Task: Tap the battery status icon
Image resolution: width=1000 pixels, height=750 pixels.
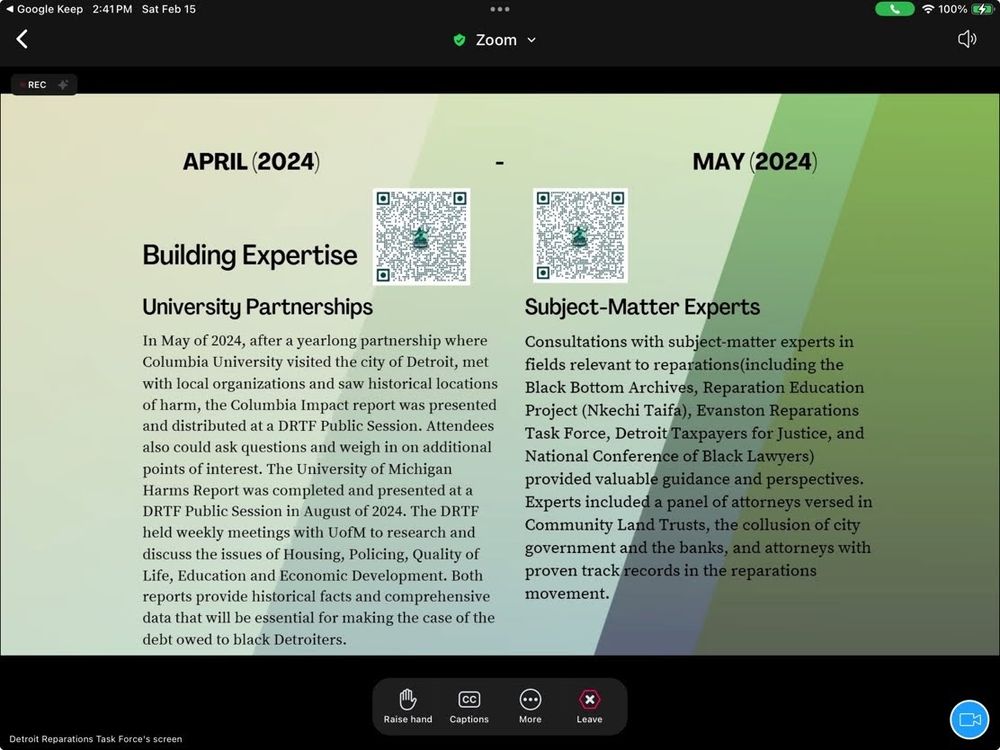Action: click(x=982, y=9)
